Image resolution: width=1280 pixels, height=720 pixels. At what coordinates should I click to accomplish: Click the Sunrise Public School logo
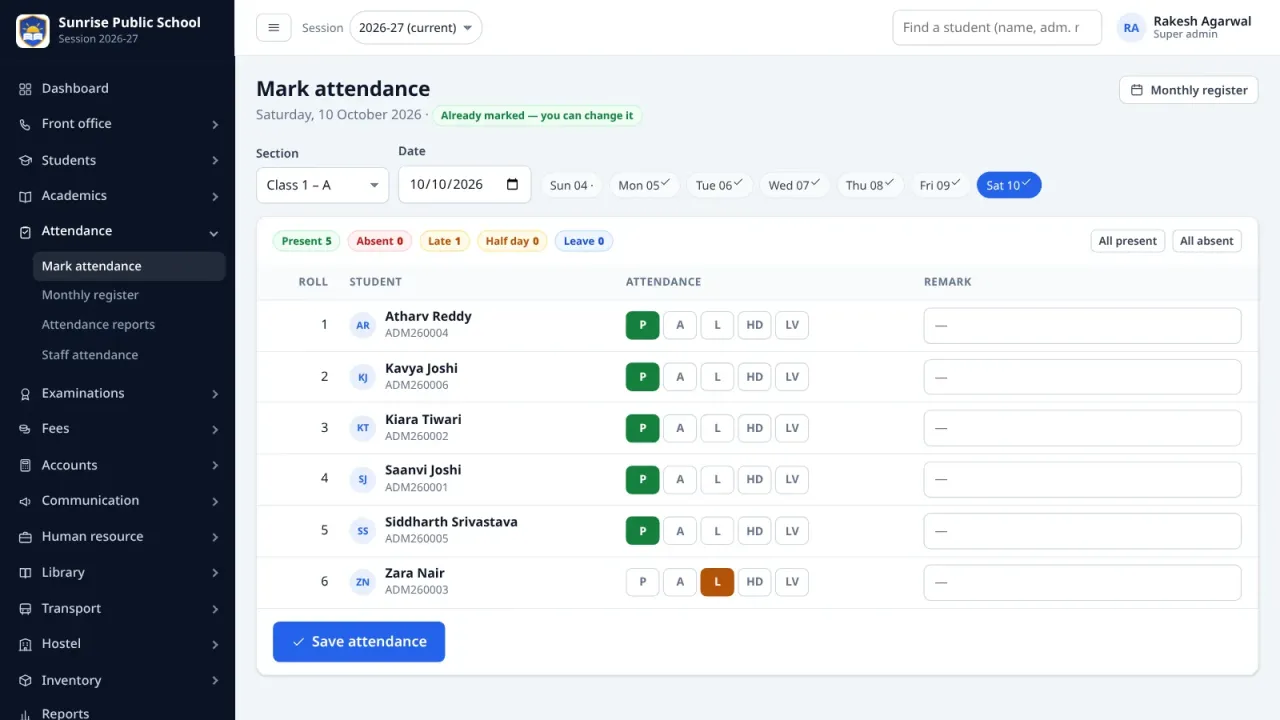(33, 30)
